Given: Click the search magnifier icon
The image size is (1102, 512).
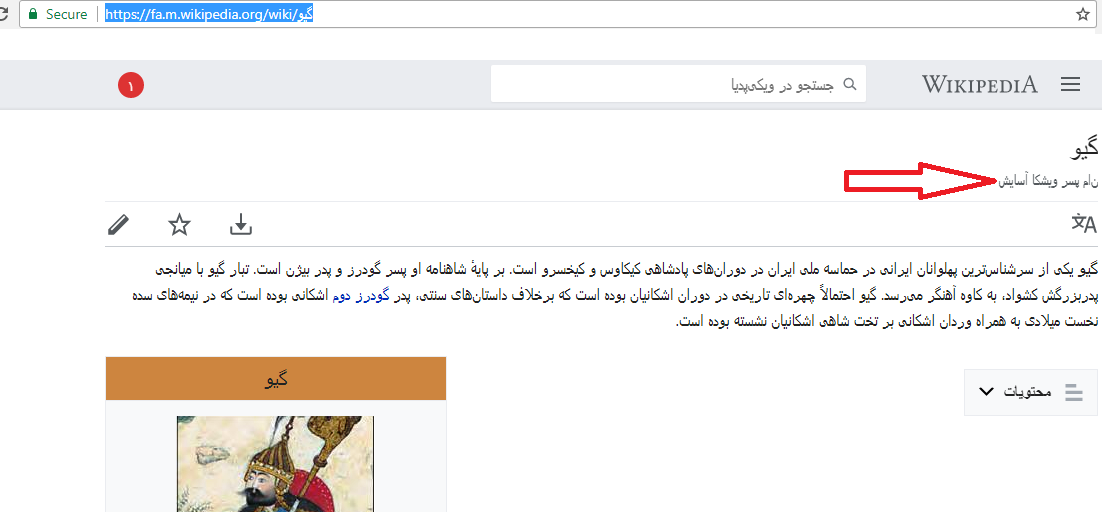Looking at the screenshot, I should coord(850,84).
